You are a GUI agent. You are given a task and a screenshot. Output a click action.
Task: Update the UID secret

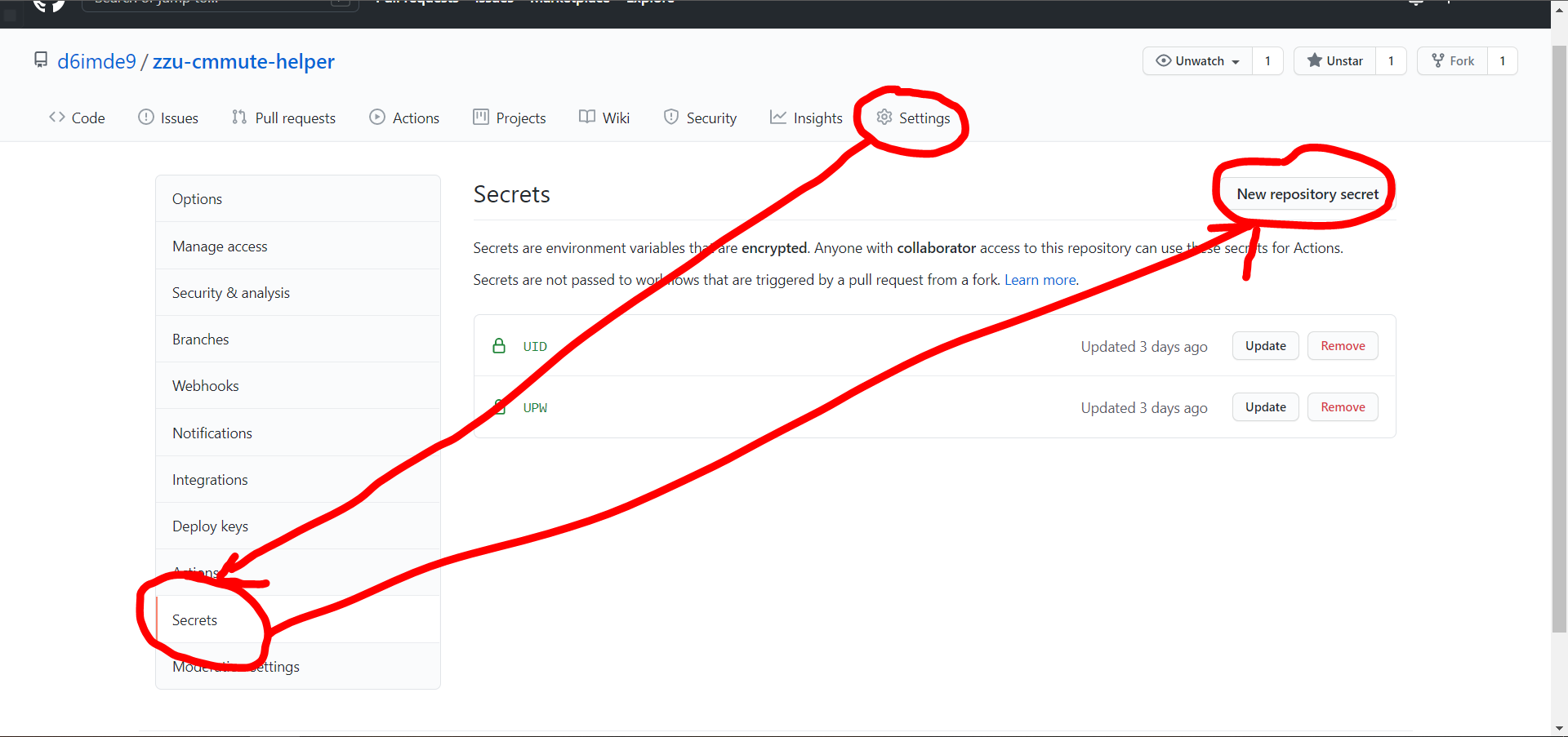(x=1266, y=346)
